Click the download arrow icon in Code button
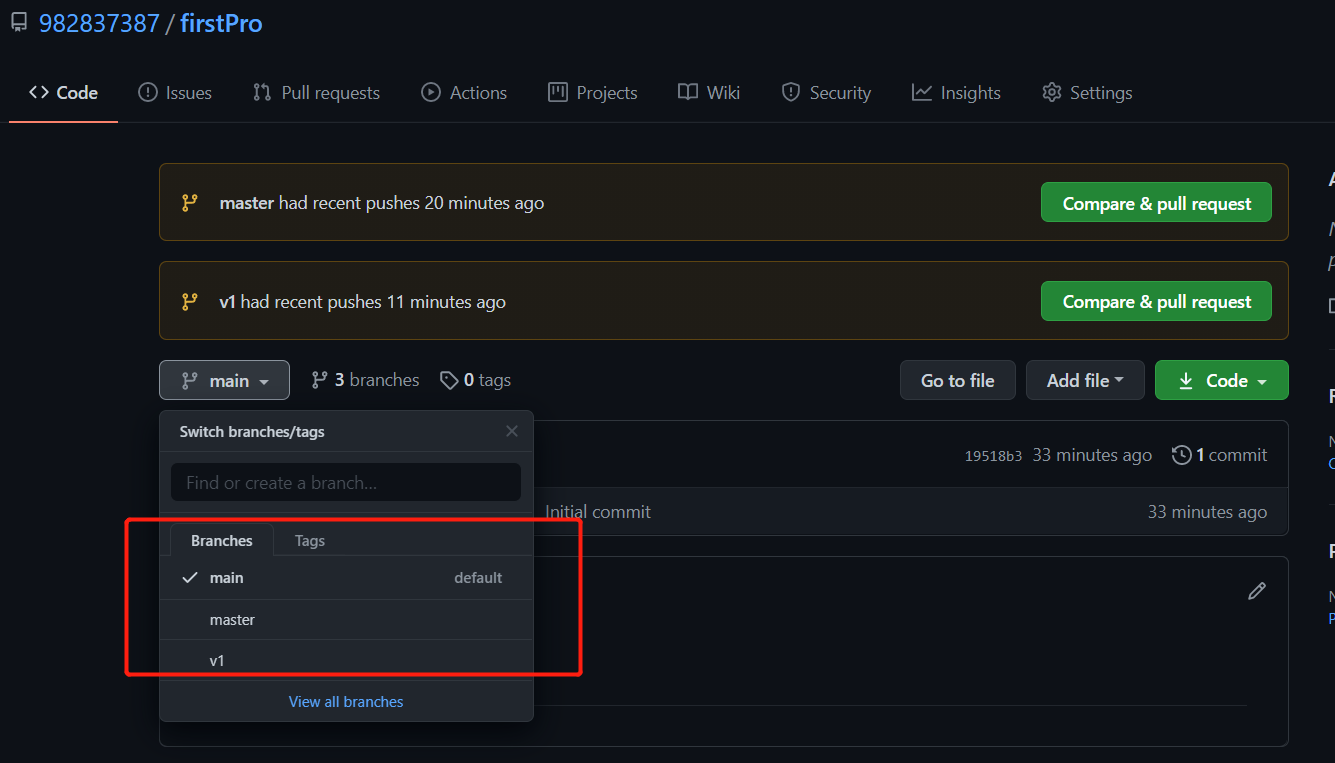 click(x=1186, y=381)
